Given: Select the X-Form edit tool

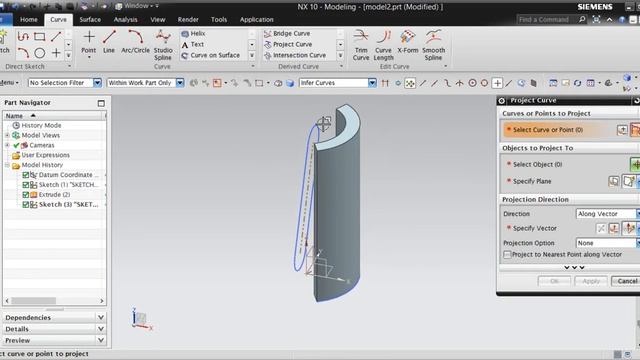Looking at the screenshot, I should pyautogui.click(x=408, y=42).
